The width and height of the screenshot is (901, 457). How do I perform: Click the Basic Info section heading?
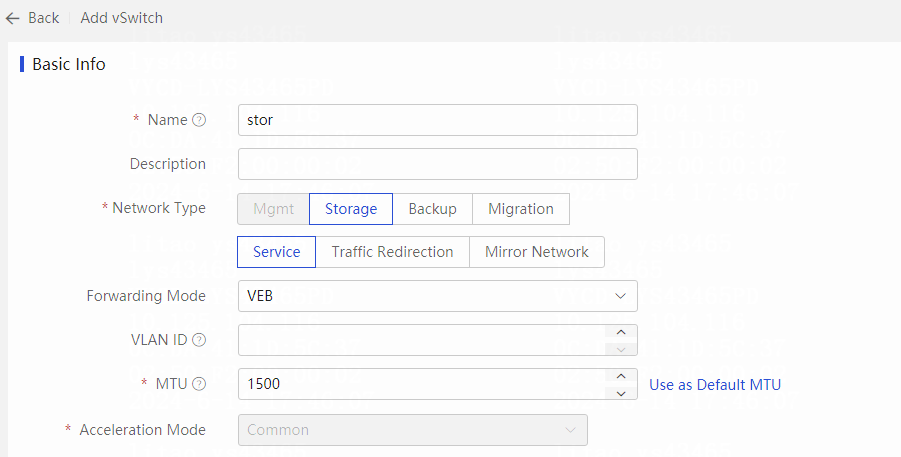point(69,64)
